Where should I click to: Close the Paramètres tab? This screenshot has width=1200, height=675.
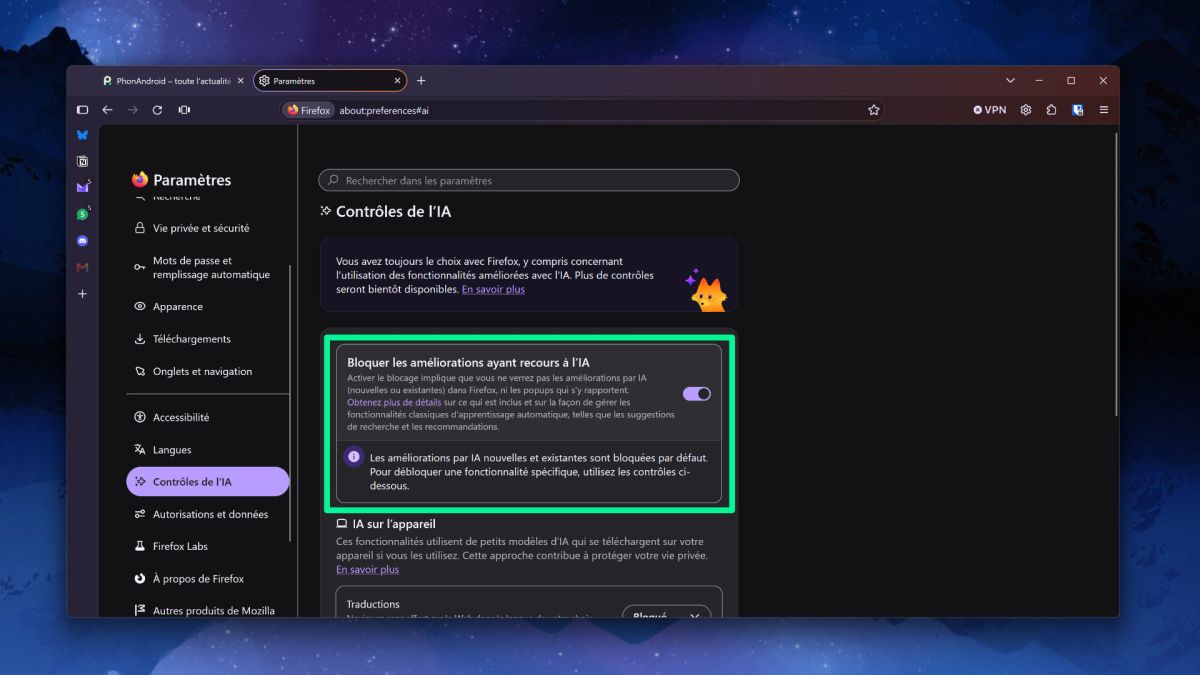pos(397,81)
